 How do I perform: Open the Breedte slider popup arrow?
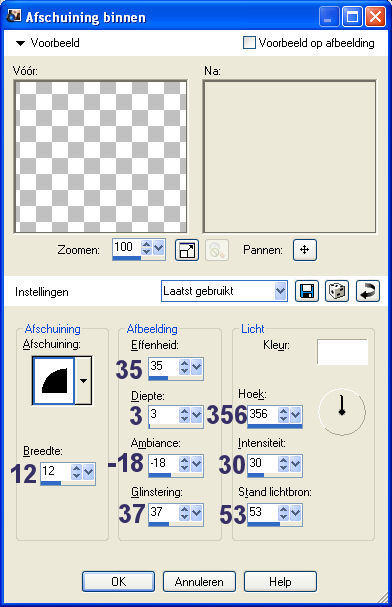(x=89, y=472)
